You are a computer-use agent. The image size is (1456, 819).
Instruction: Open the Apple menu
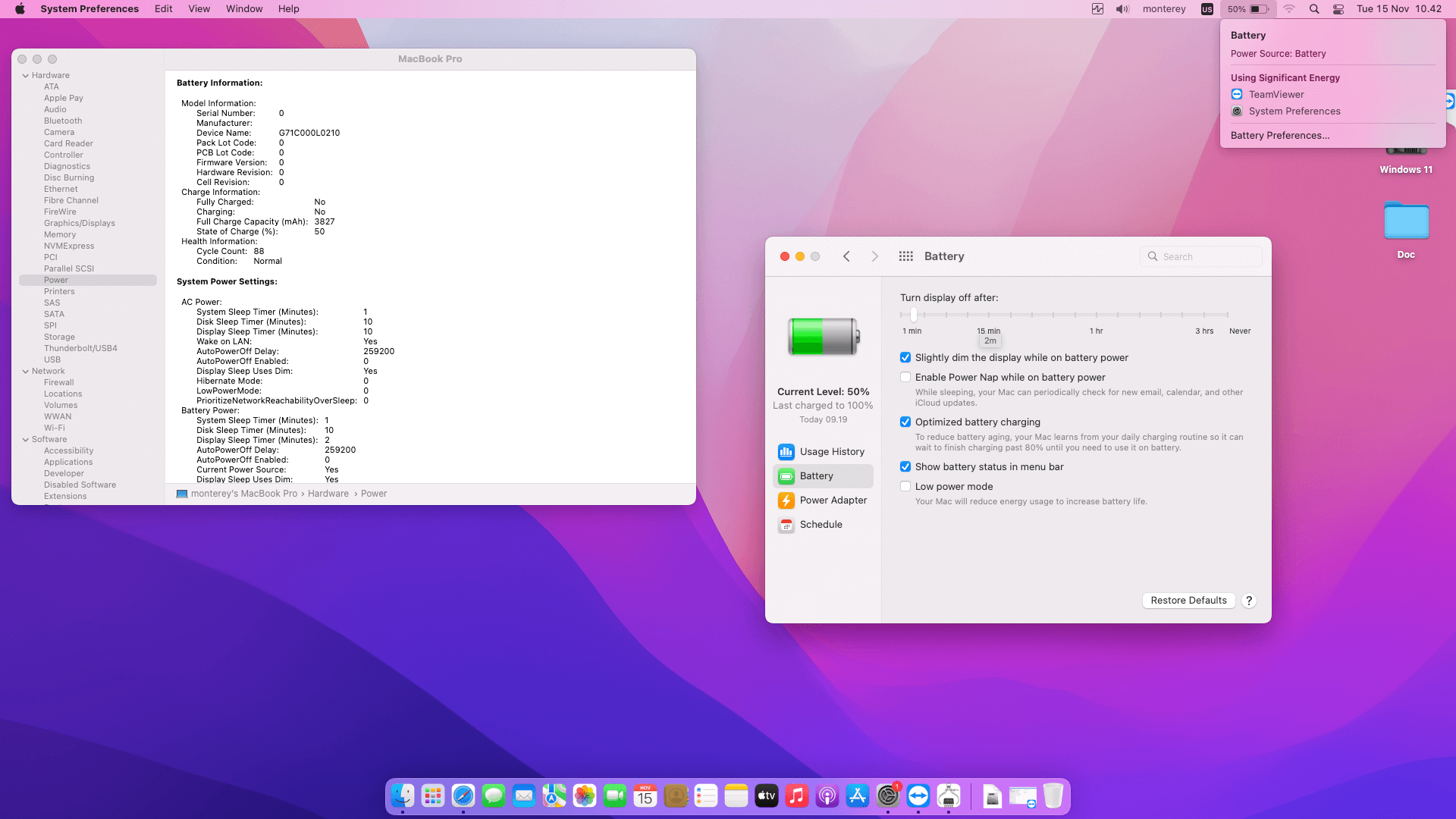point(20,9)
